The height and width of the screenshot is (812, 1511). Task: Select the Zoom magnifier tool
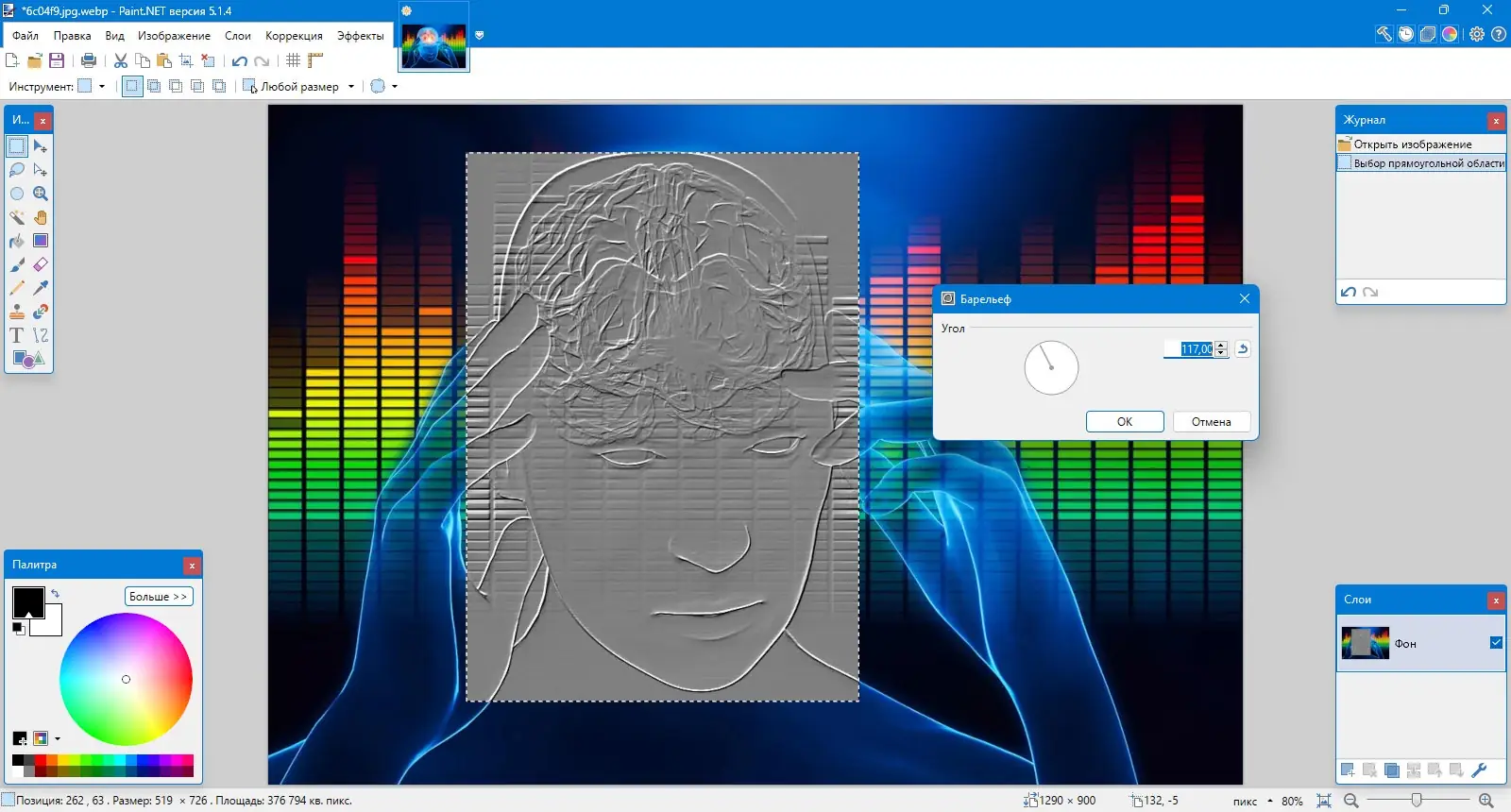click(x=41, y=194)
